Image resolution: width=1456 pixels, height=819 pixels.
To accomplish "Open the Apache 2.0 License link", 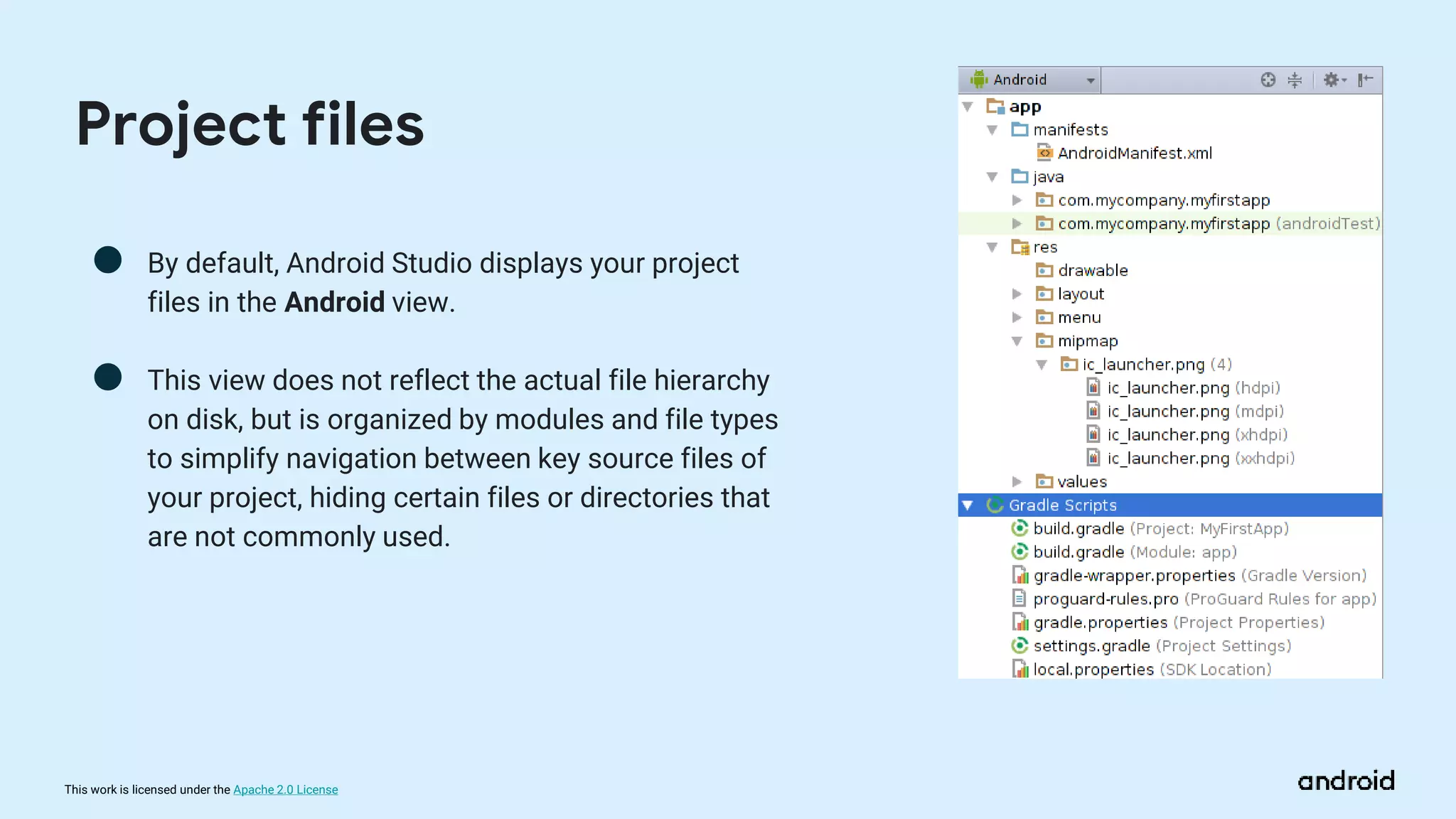I will (x=285, y=789).
